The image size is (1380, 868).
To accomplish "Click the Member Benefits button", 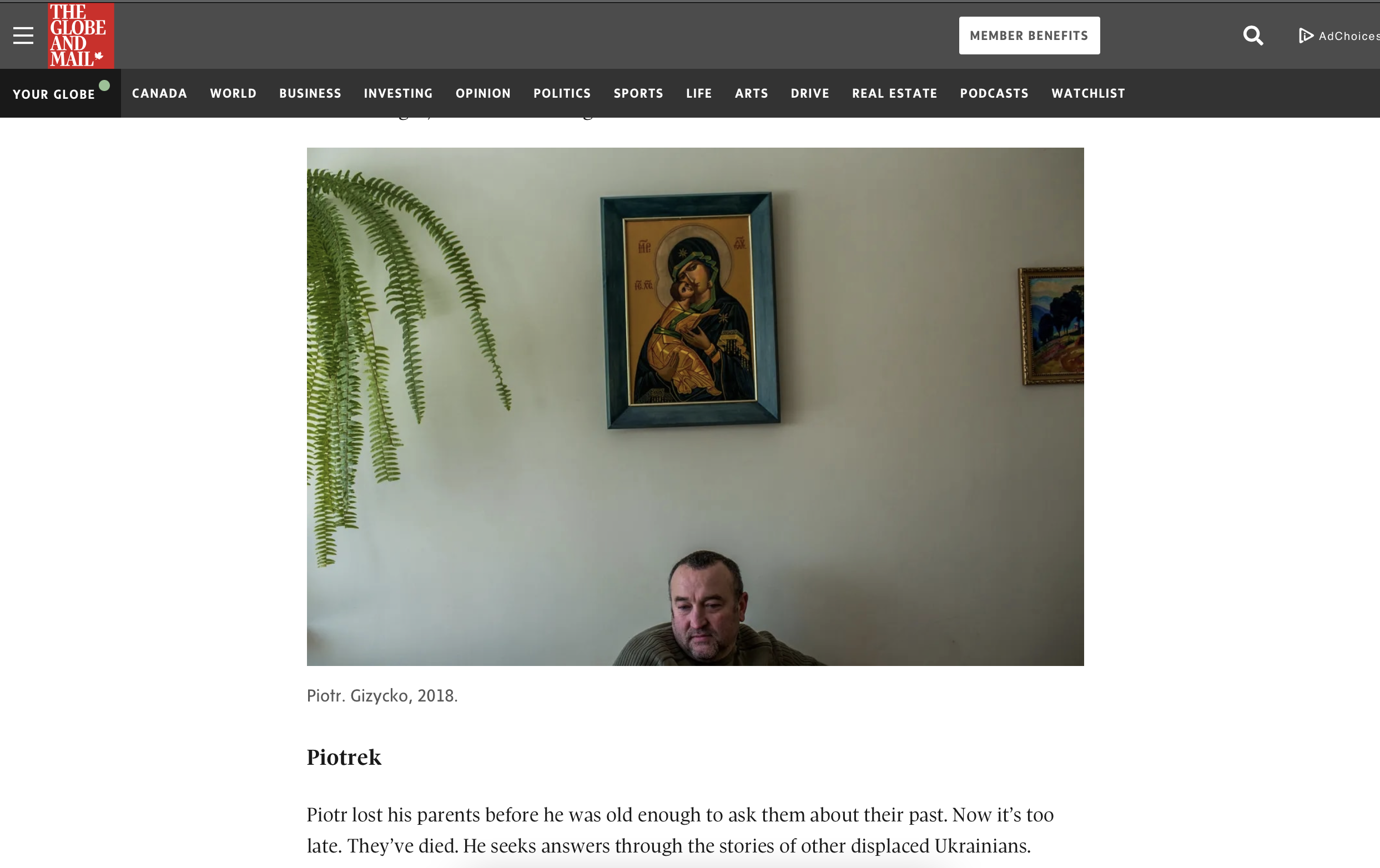I will click(x=1029, y=36).
